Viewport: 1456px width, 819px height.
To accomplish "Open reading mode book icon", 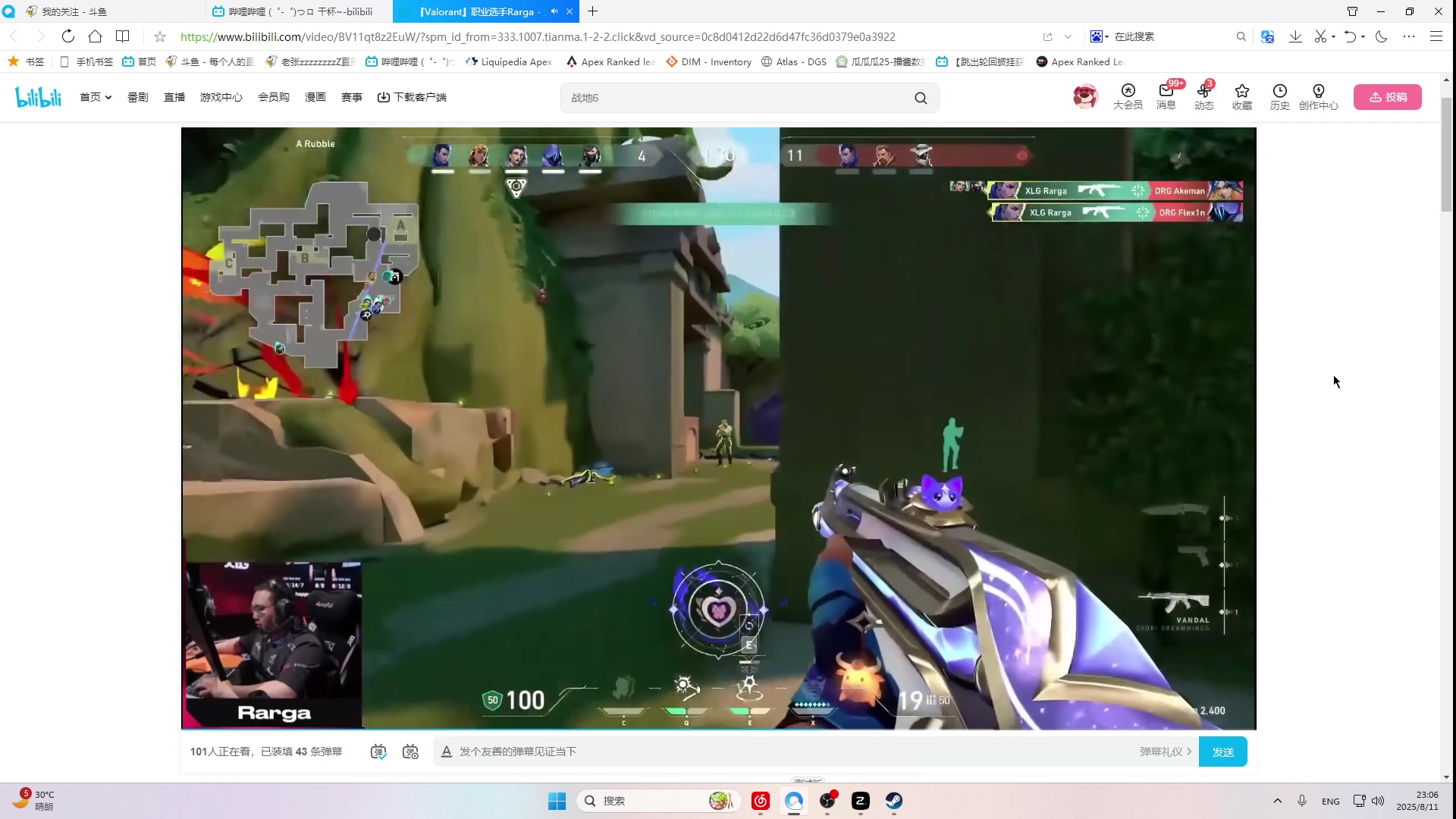I will (122, 36).
